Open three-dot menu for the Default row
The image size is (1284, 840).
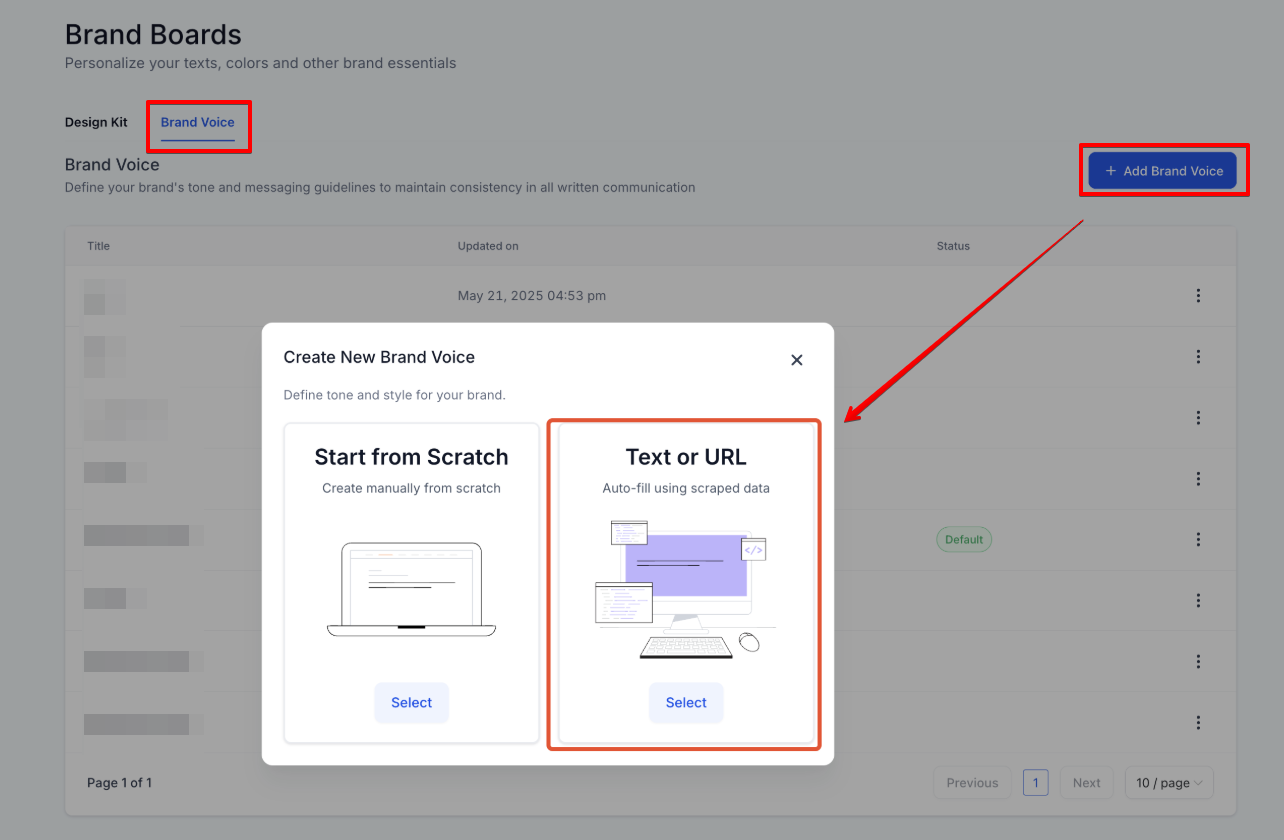click(1198, 540)
